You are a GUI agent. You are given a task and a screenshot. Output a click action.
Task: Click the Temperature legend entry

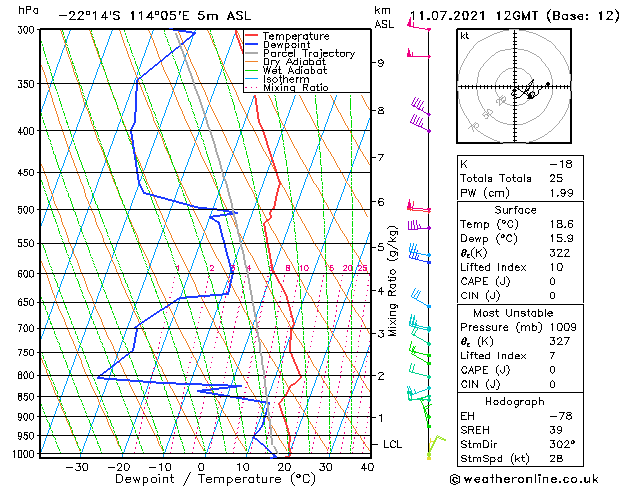[296, 36]
